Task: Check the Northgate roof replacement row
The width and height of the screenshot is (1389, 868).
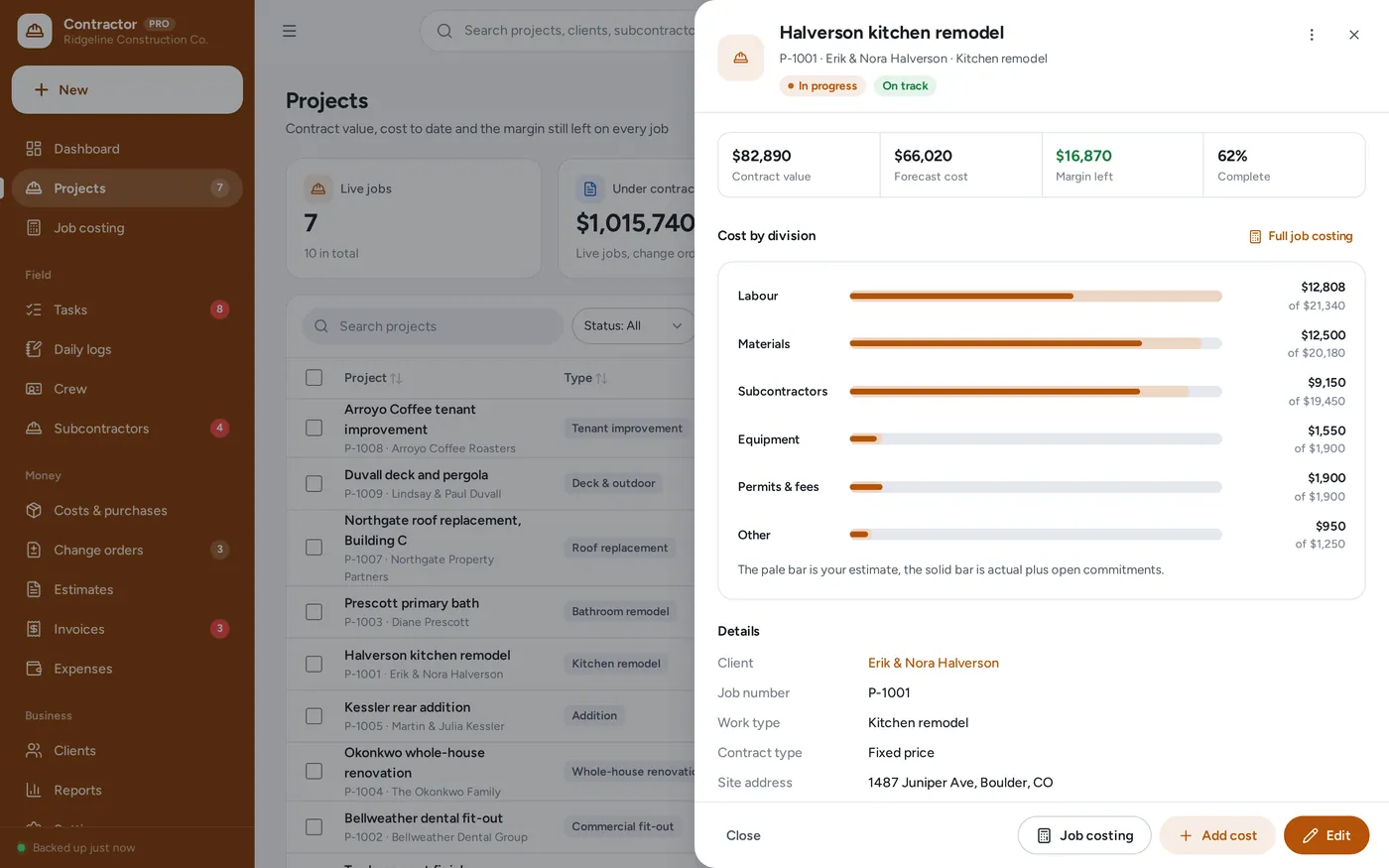Action: coord(315,548)
